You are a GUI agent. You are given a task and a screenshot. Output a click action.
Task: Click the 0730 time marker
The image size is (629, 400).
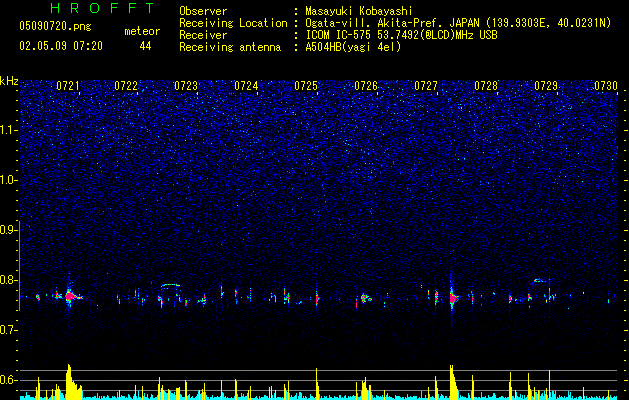(x=606, y=86)
